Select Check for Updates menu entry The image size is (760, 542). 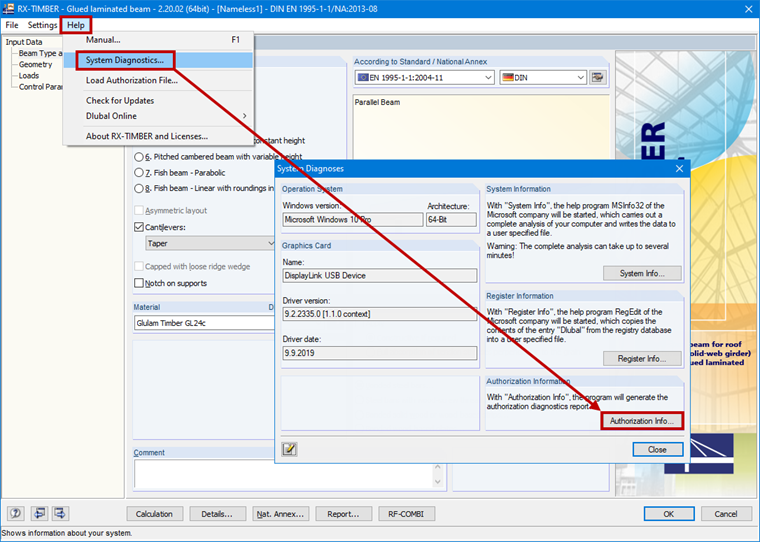pyautogui.click(x=158, y=100)
